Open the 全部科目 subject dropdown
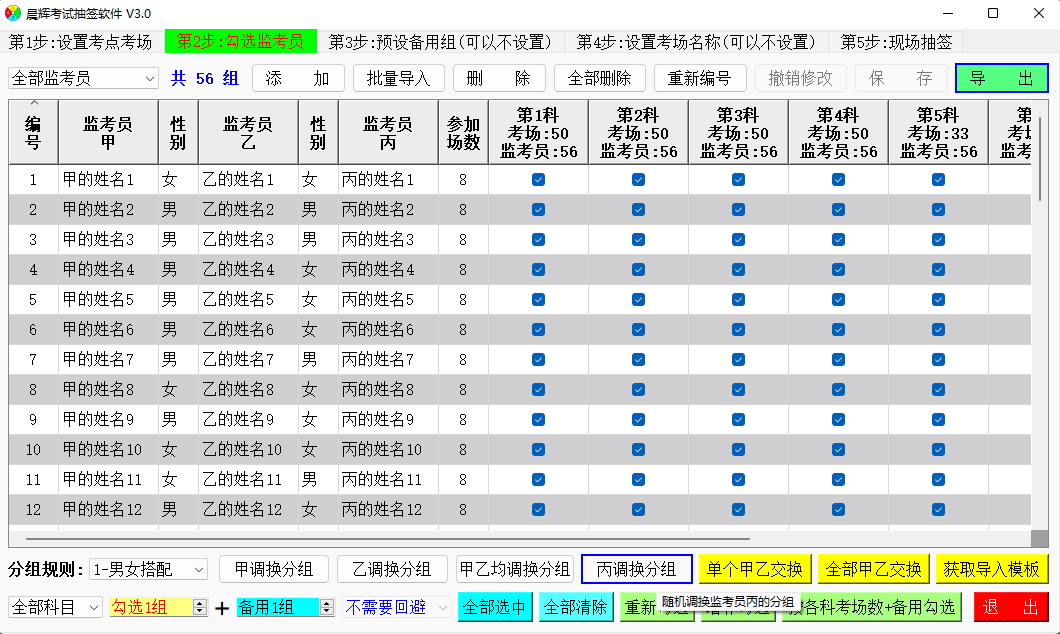The width and height of the screenshot is (1060, 634). point(55,608)
